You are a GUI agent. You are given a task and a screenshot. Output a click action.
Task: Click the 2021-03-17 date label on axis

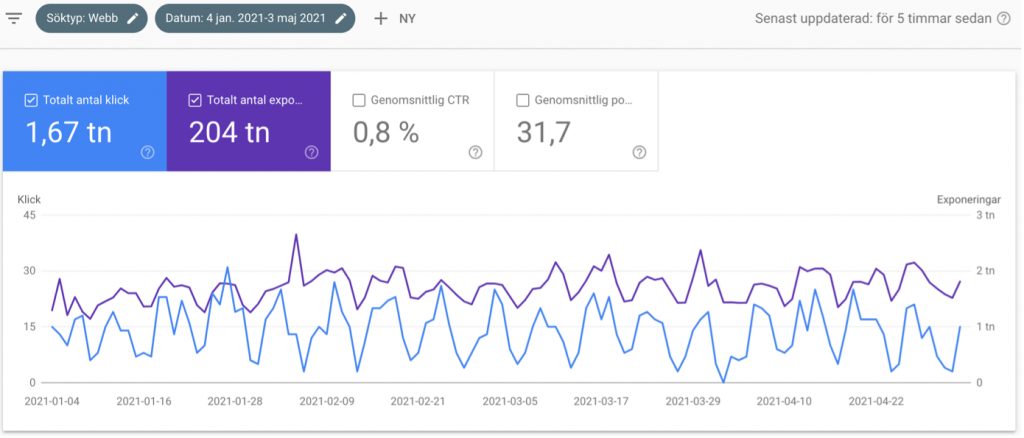coord(600,402)
